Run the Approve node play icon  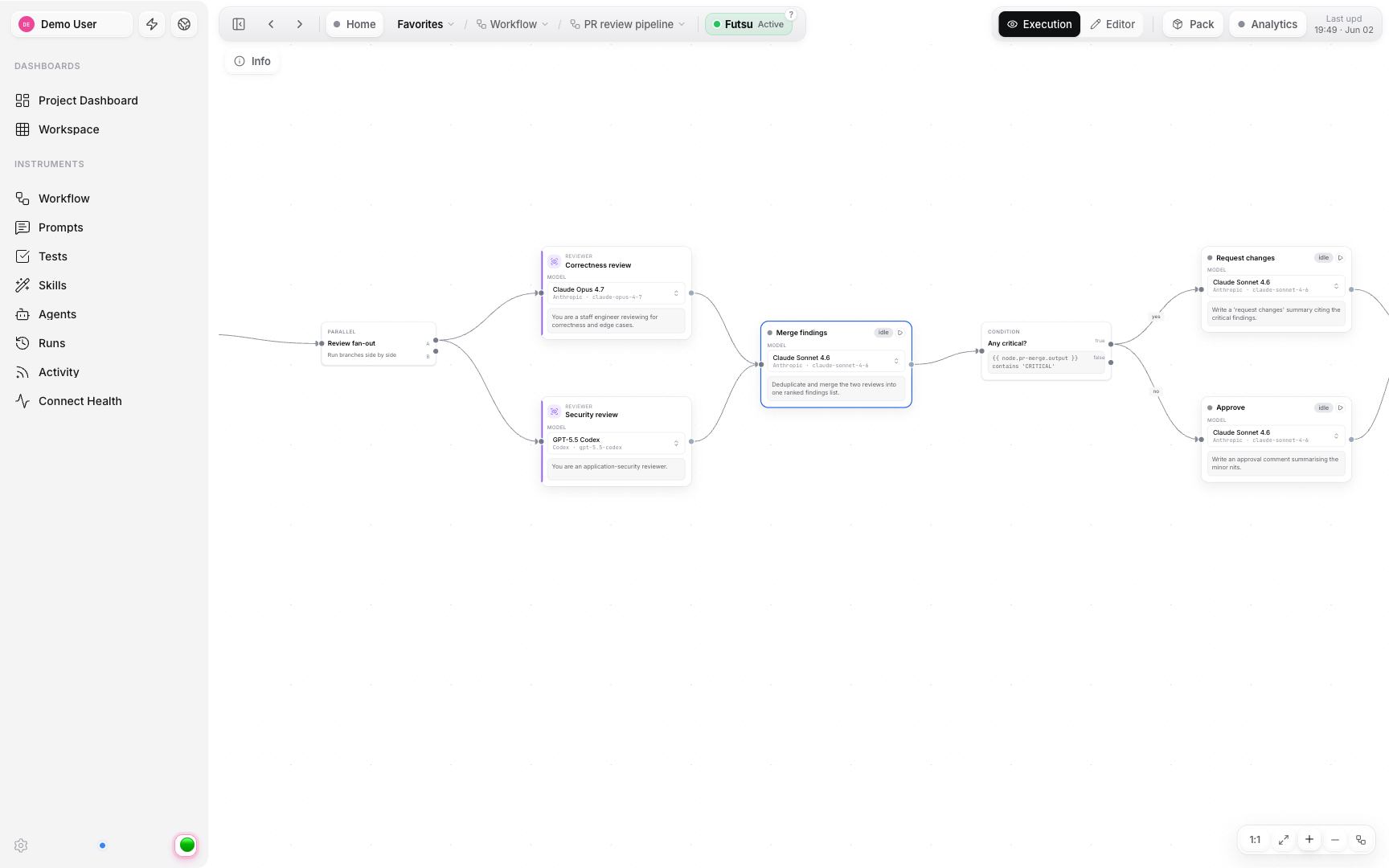tap(1341, 407)
